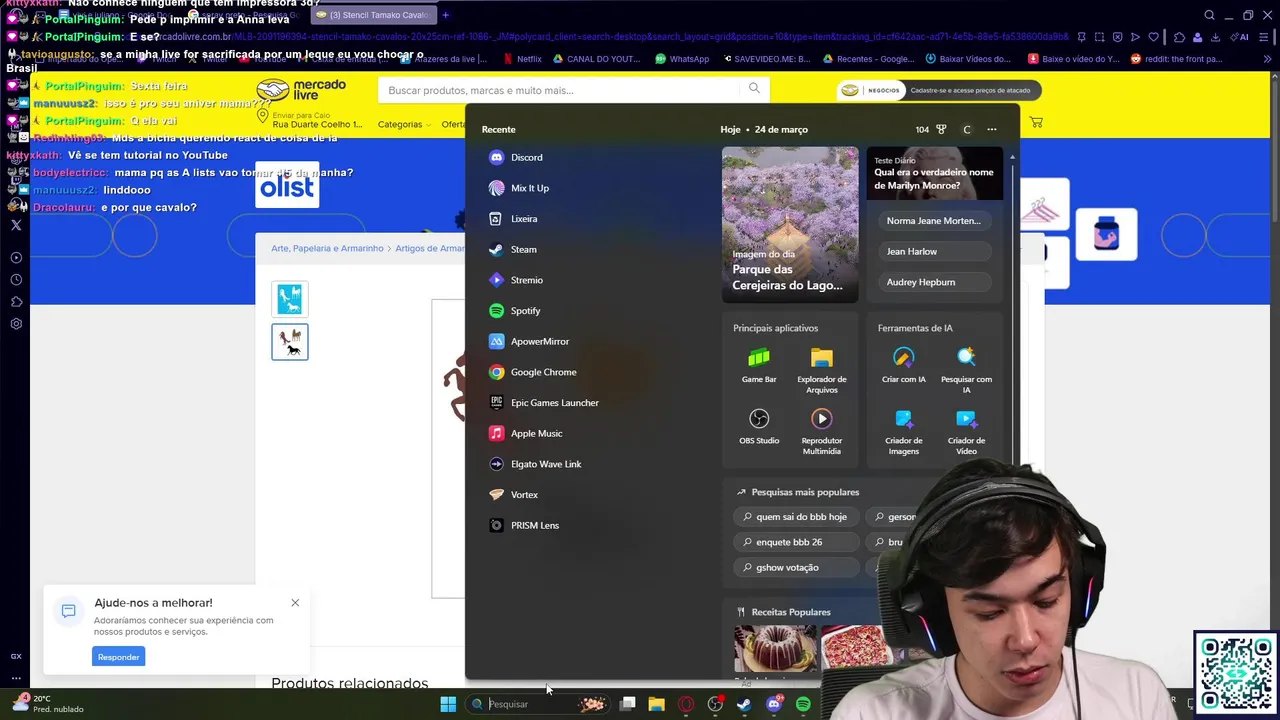Open File Explorer on the taskbar

tap(656, 704)
